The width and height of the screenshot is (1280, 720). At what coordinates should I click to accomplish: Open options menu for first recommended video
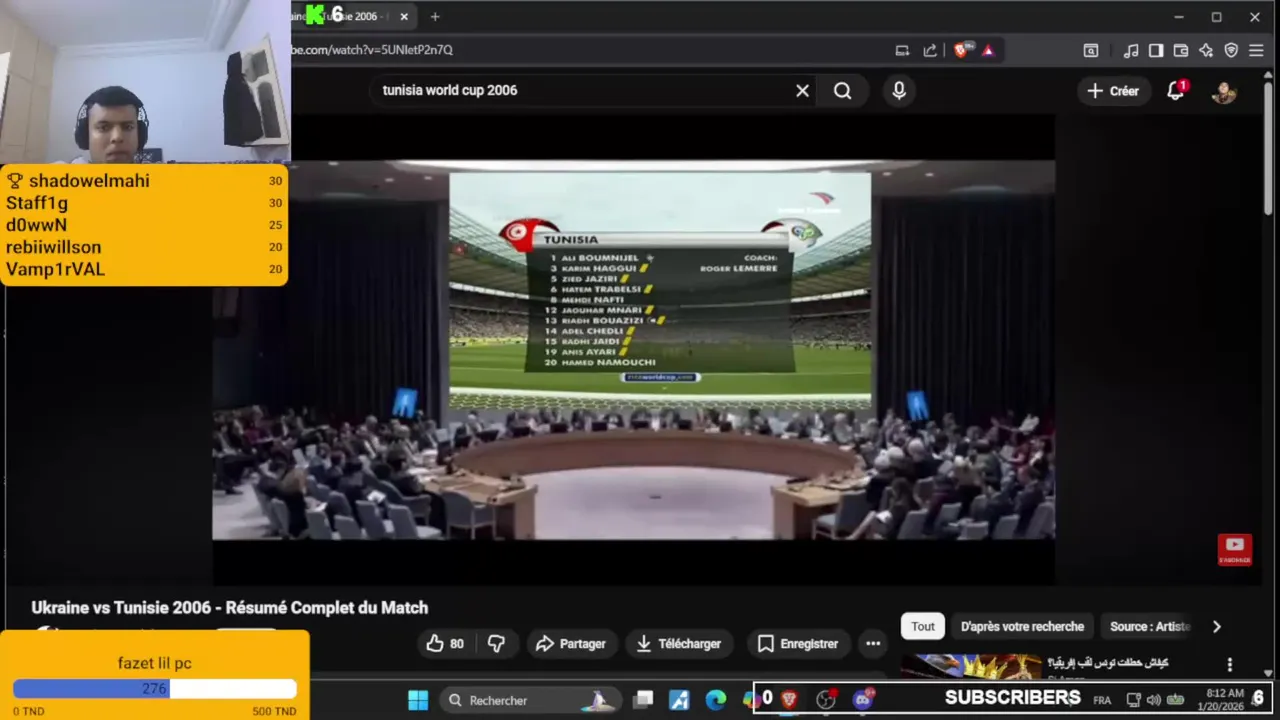point(1230,665)
